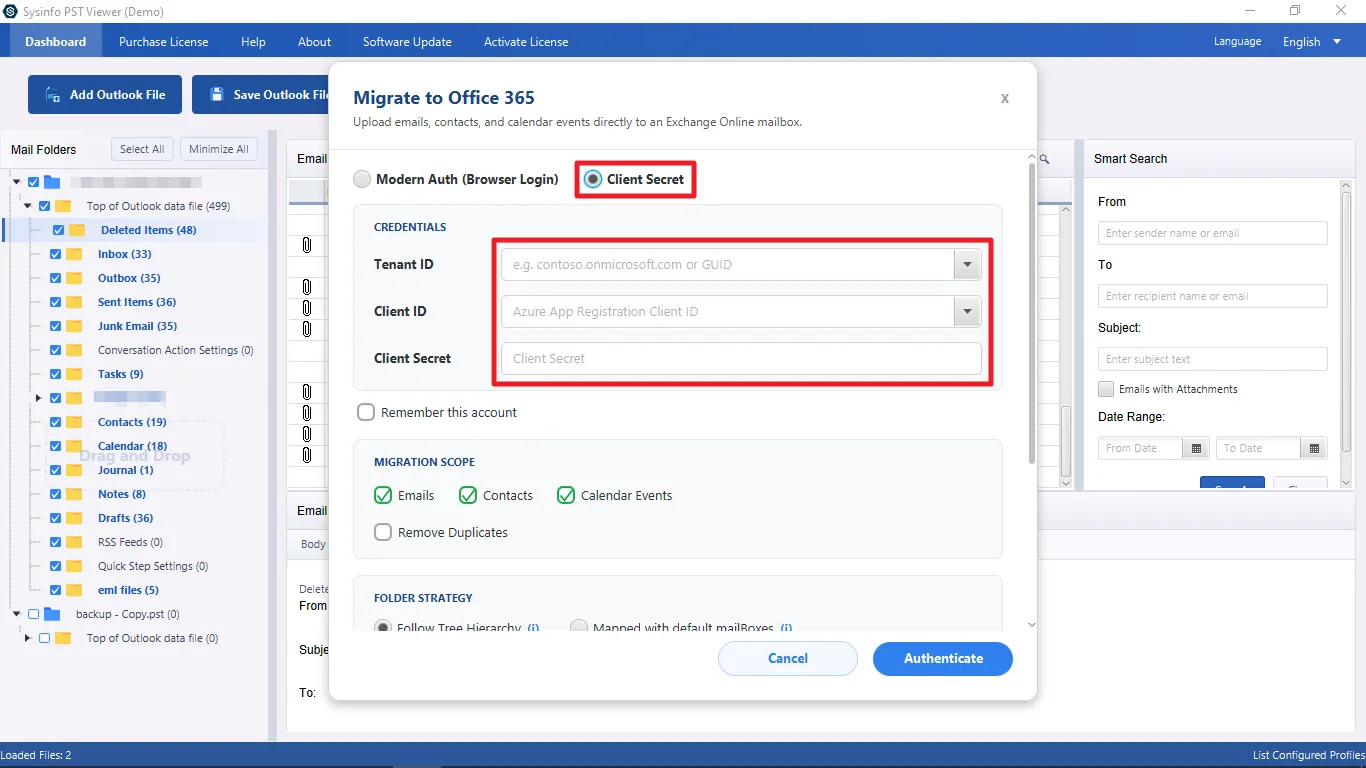Viewport: 1366px width, 768px height.
Task: Click the Authenticate button
Action: pos(943,658)
